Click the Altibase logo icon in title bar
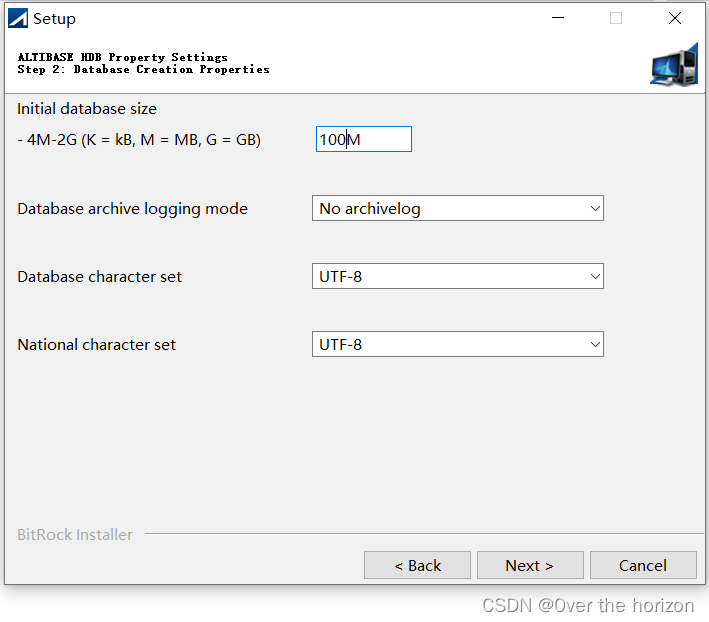 coord(18,19)
